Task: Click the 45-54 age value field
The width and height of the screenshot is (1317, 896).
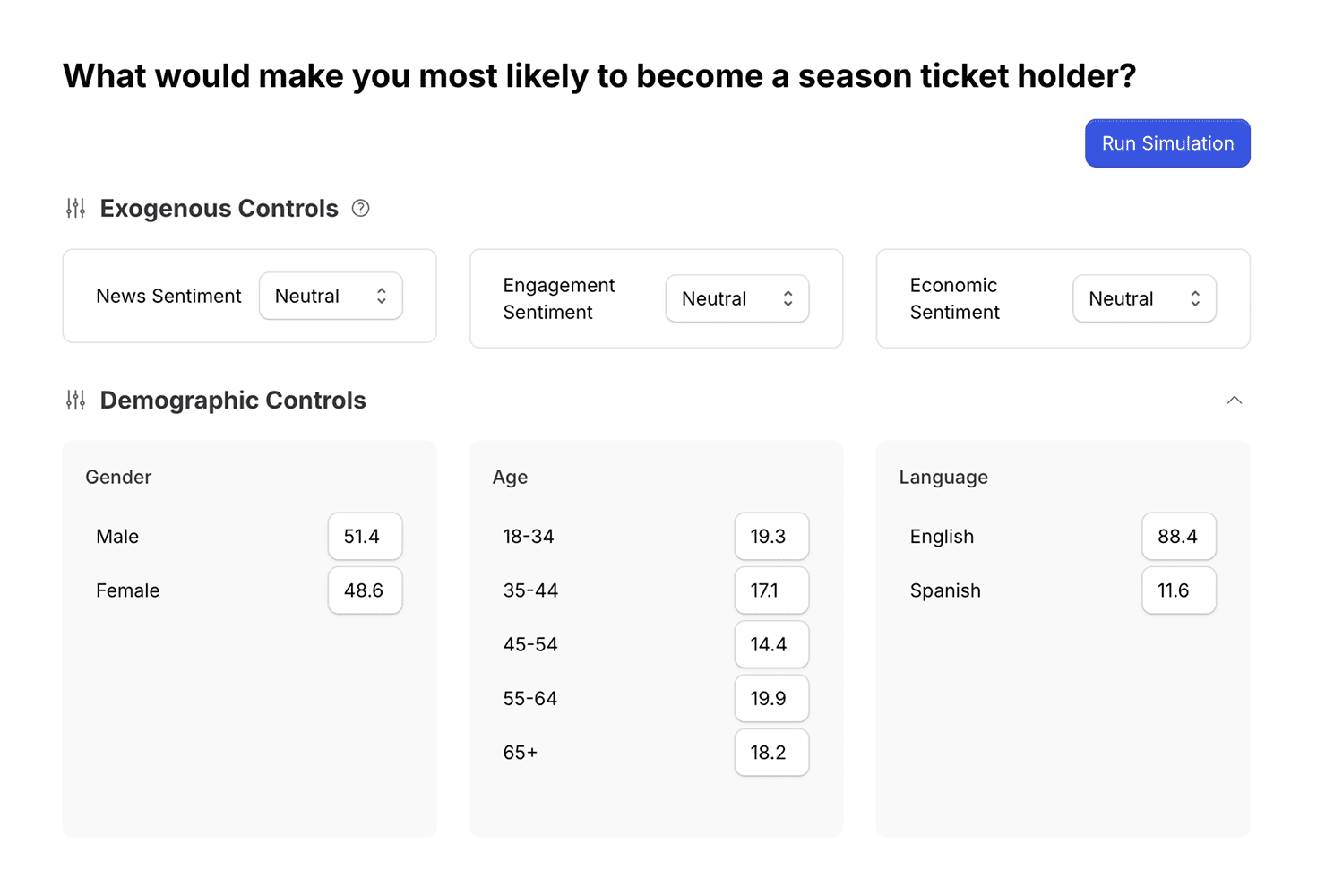Action: tap(771, 644)
